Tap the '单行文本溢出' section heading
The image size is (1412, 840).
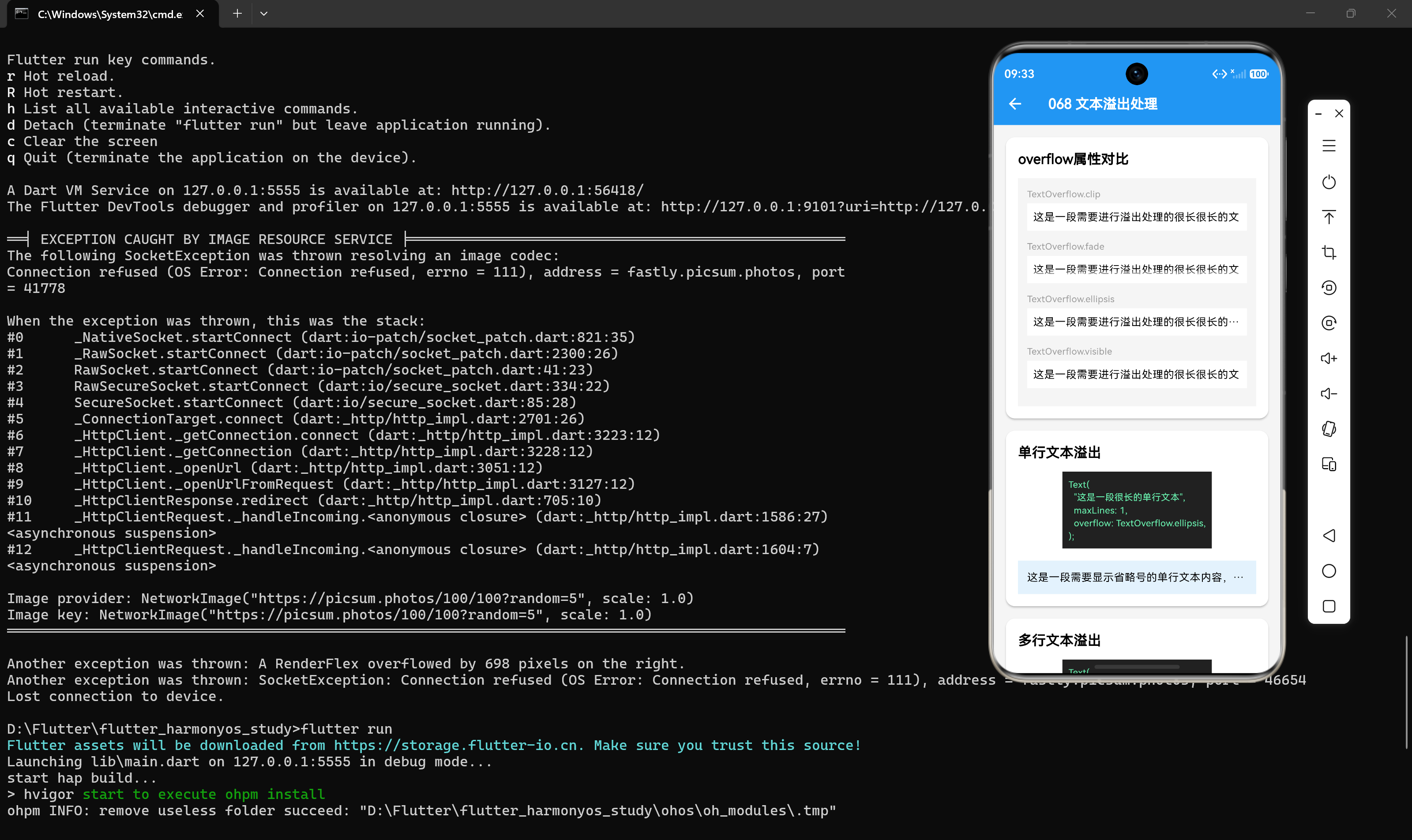click(1059, 453)
